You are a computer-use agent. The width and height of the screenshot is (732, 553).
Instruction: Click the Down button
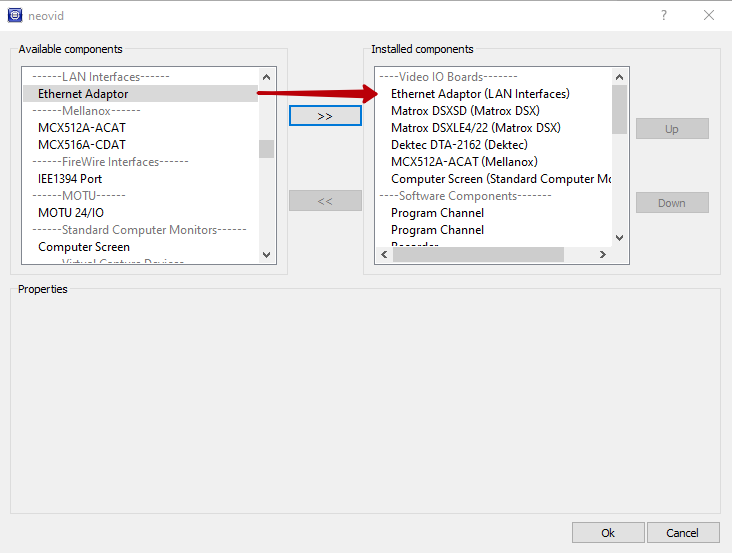pyautogui.click(x=672, y=203)
